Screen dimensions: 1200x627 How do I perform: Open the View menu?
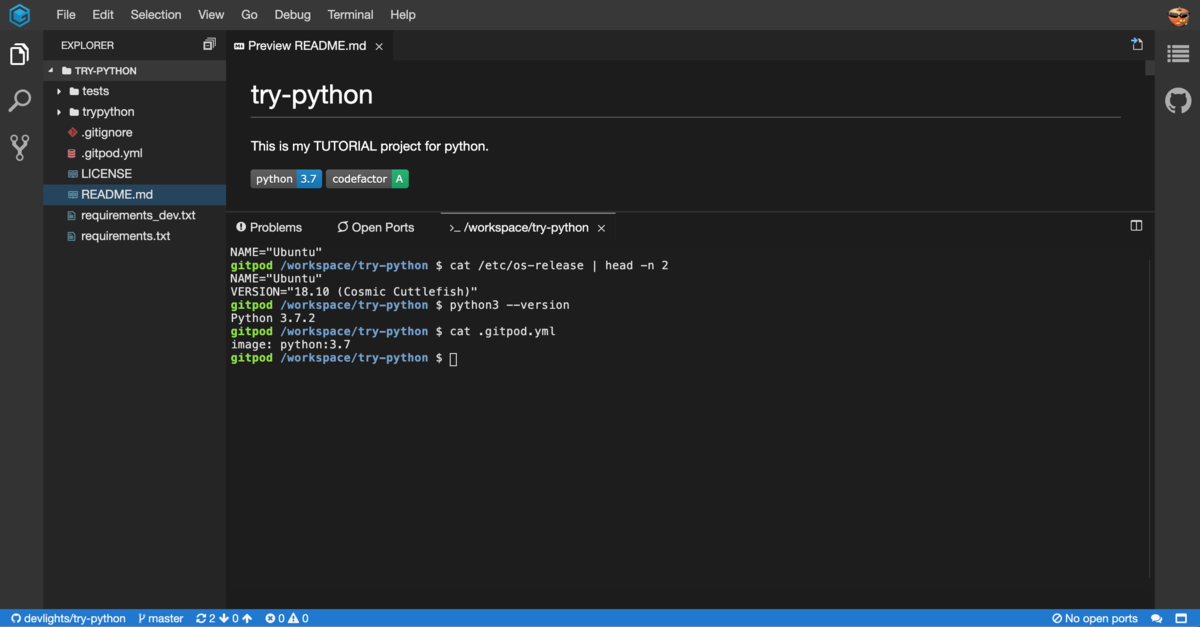(x=211, y=15)
